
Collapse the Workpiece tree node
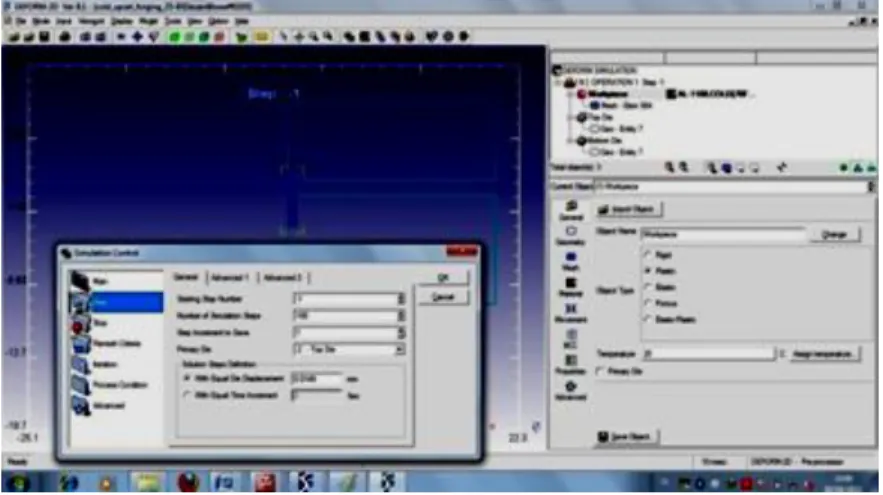pyautogui.click(x=572, y=94)
